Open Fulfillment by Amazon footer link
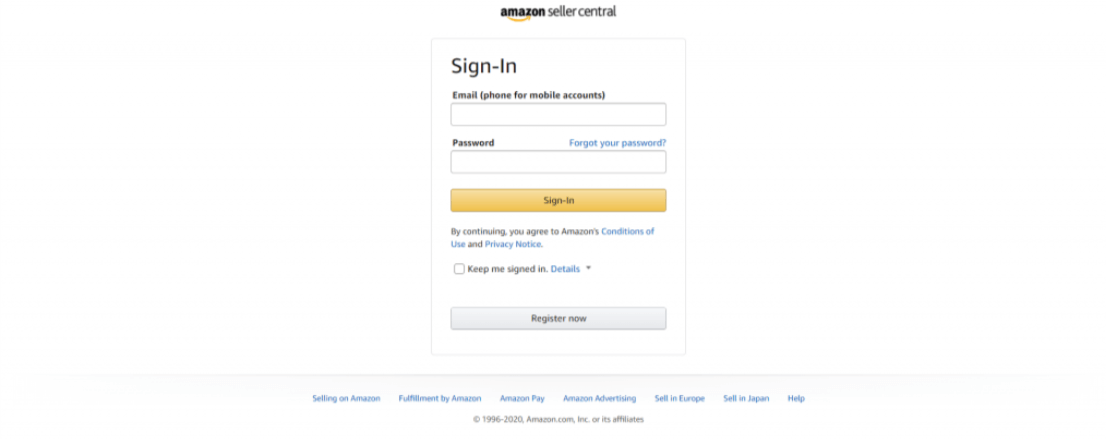 (439, 398)
